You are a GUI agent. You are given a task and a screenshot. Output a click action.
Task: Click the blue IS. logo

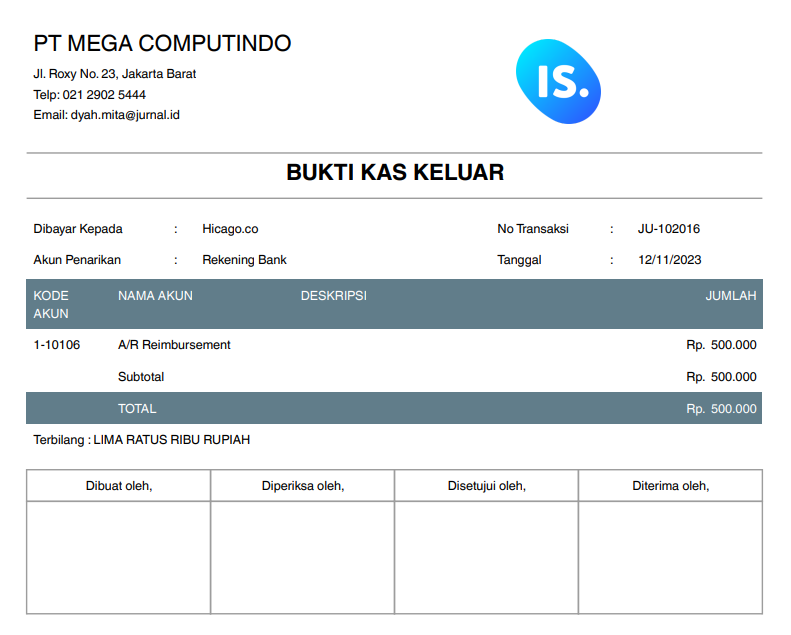[x=558, y=82]
